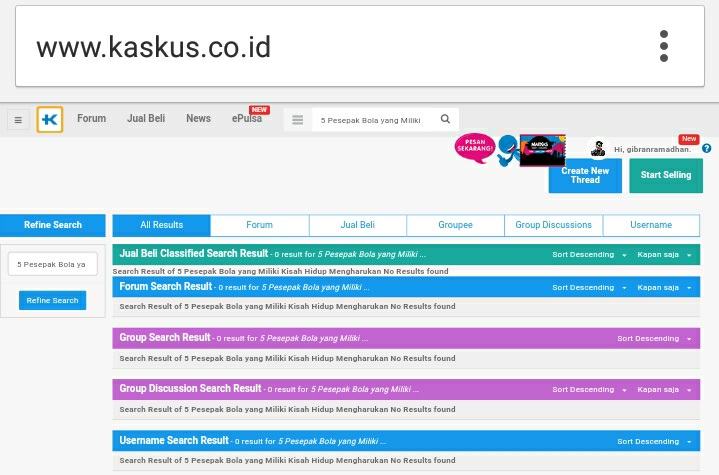Go to Kaskus home via K logo
The height and width of the screenshot is (475, 719).
[50, 120]
